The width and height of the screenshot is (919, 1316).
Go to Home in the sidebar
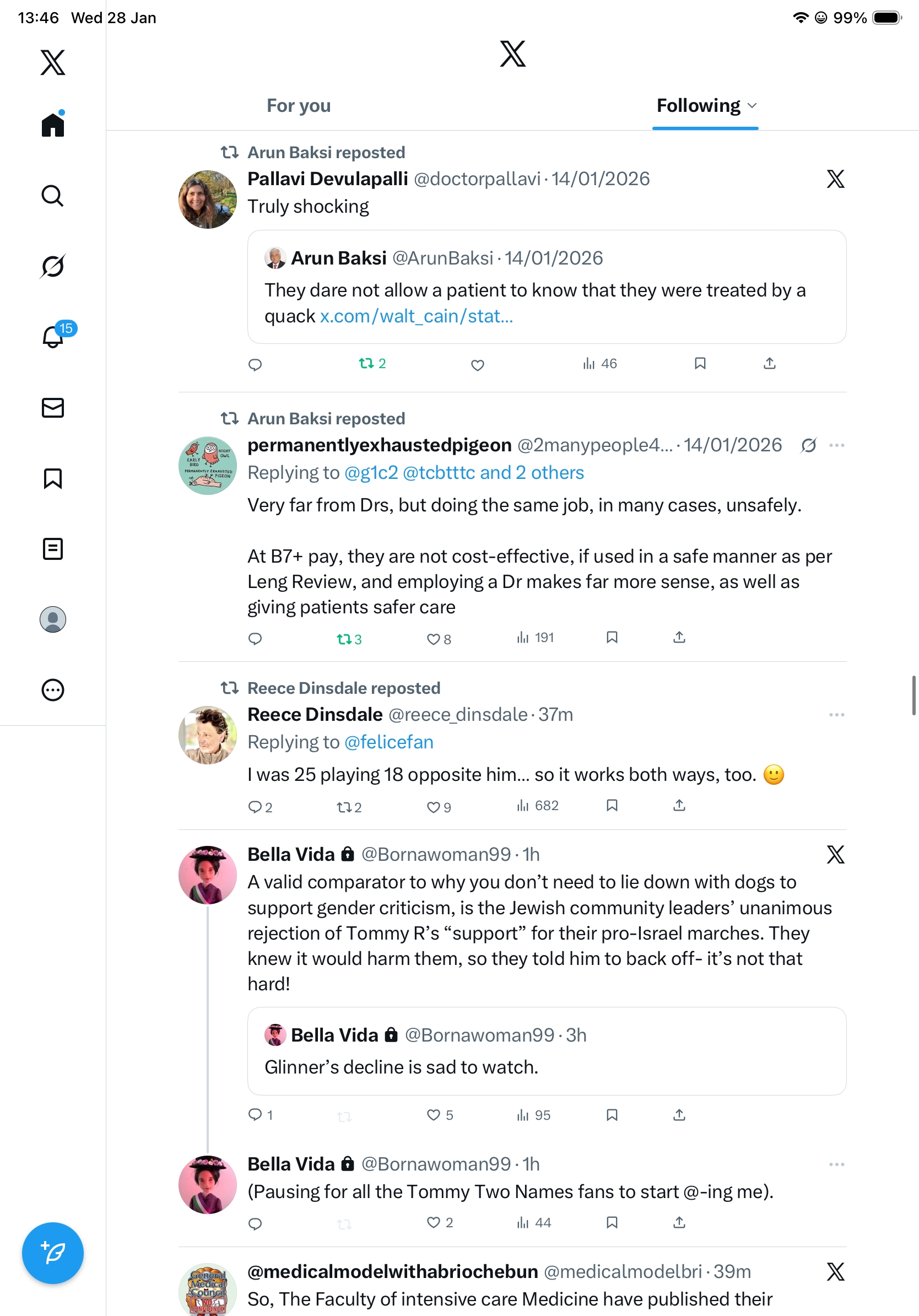click(53, 125)
